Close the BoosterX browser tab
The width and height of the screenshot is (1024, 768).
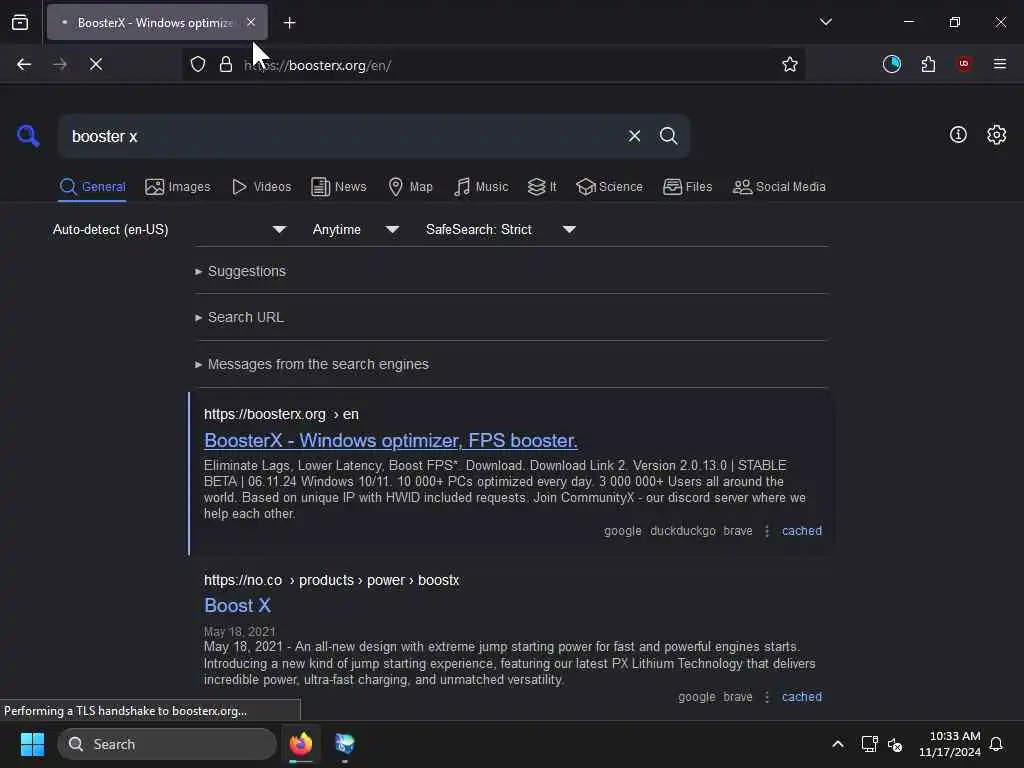point(251,23)
